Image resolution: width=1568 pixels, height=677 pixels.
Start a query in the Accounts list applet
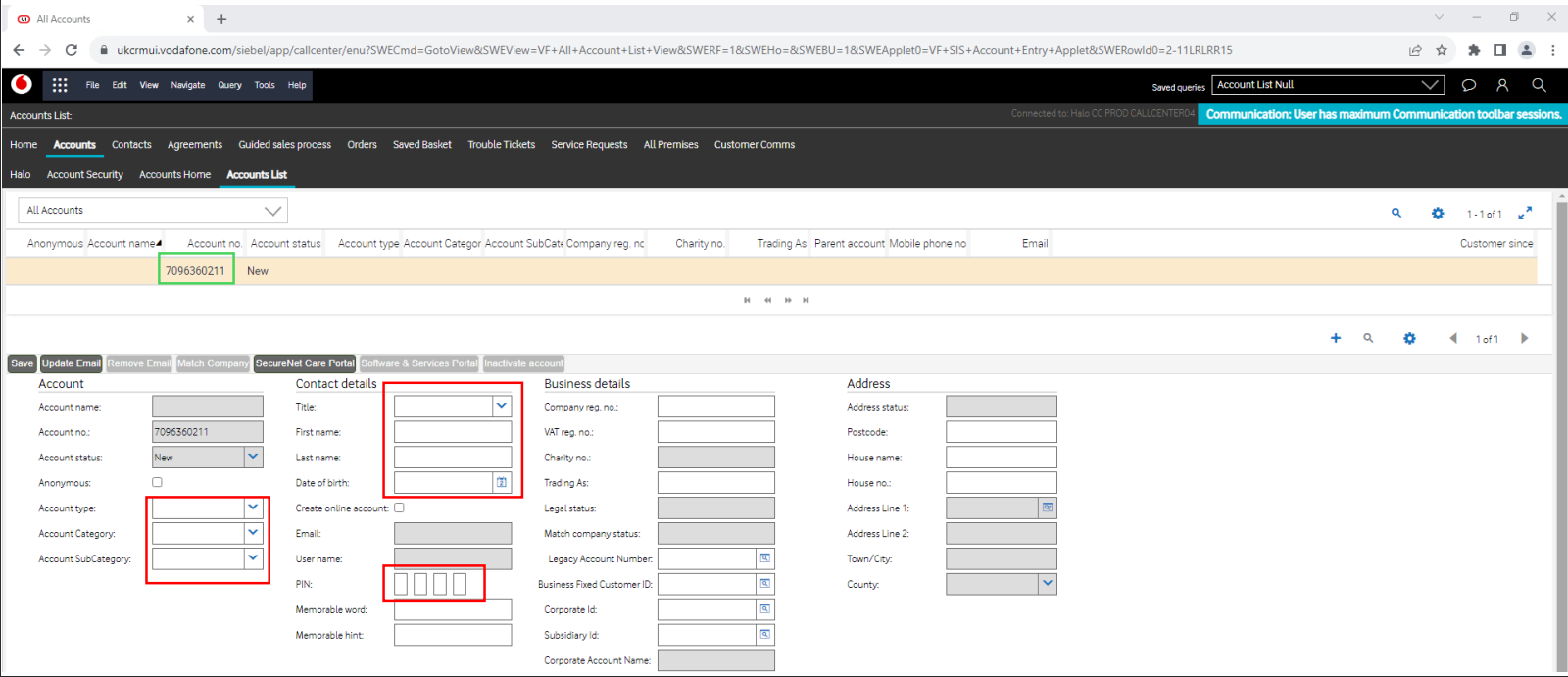(x=1396, y=213)
